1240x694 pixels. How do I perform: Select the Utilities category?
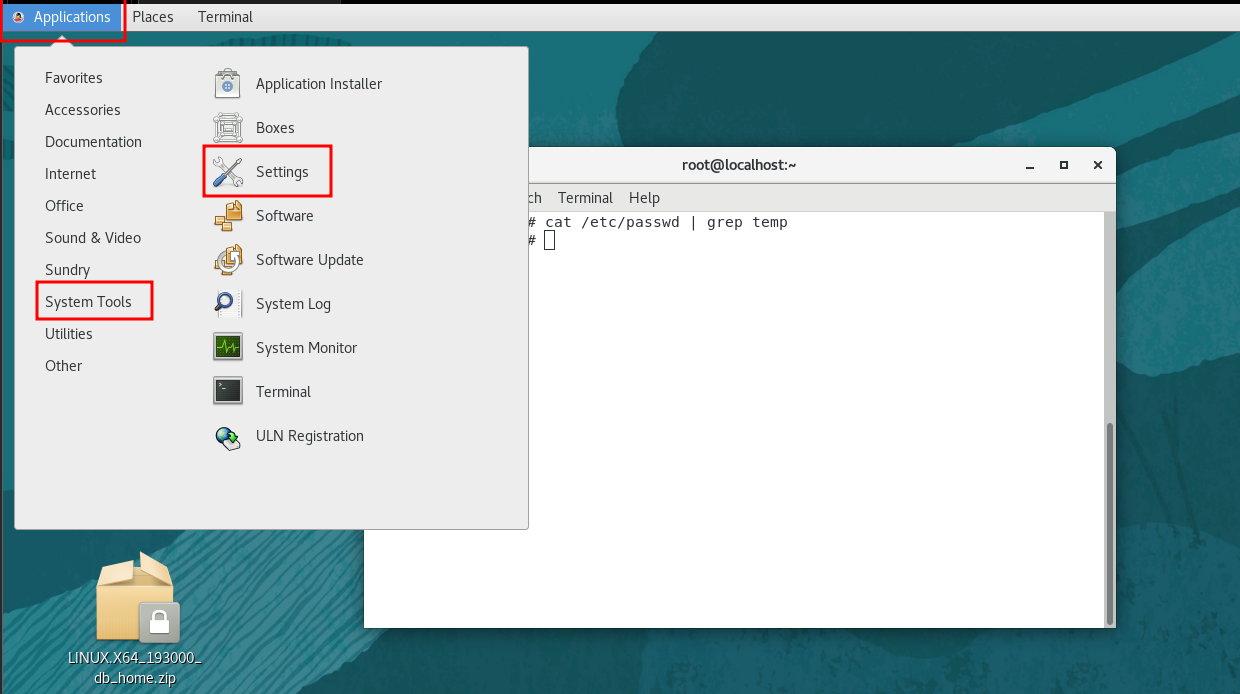pos(69,334)
